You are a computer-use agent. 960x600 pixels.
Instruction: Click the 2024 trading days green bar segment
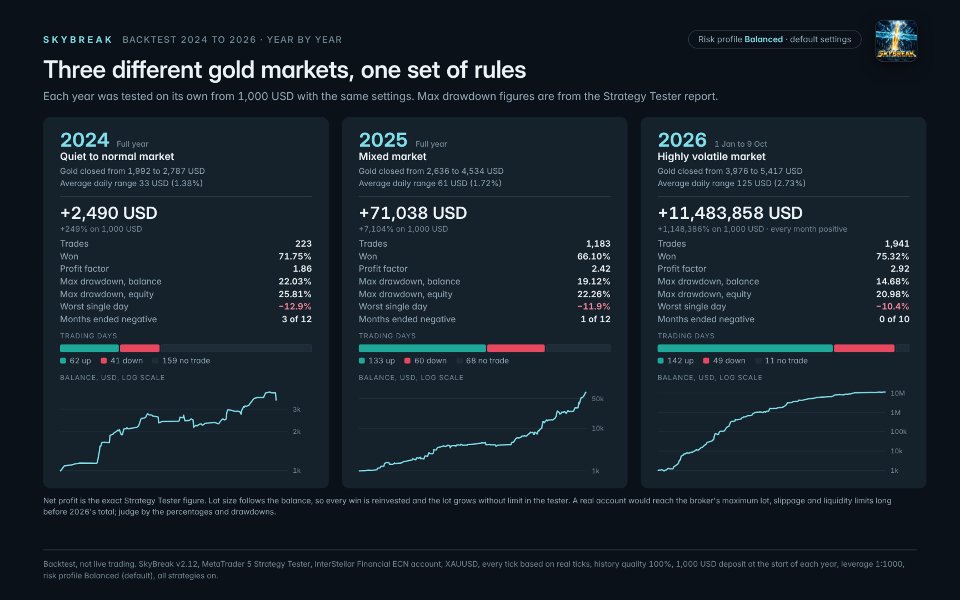click(89, 348)
